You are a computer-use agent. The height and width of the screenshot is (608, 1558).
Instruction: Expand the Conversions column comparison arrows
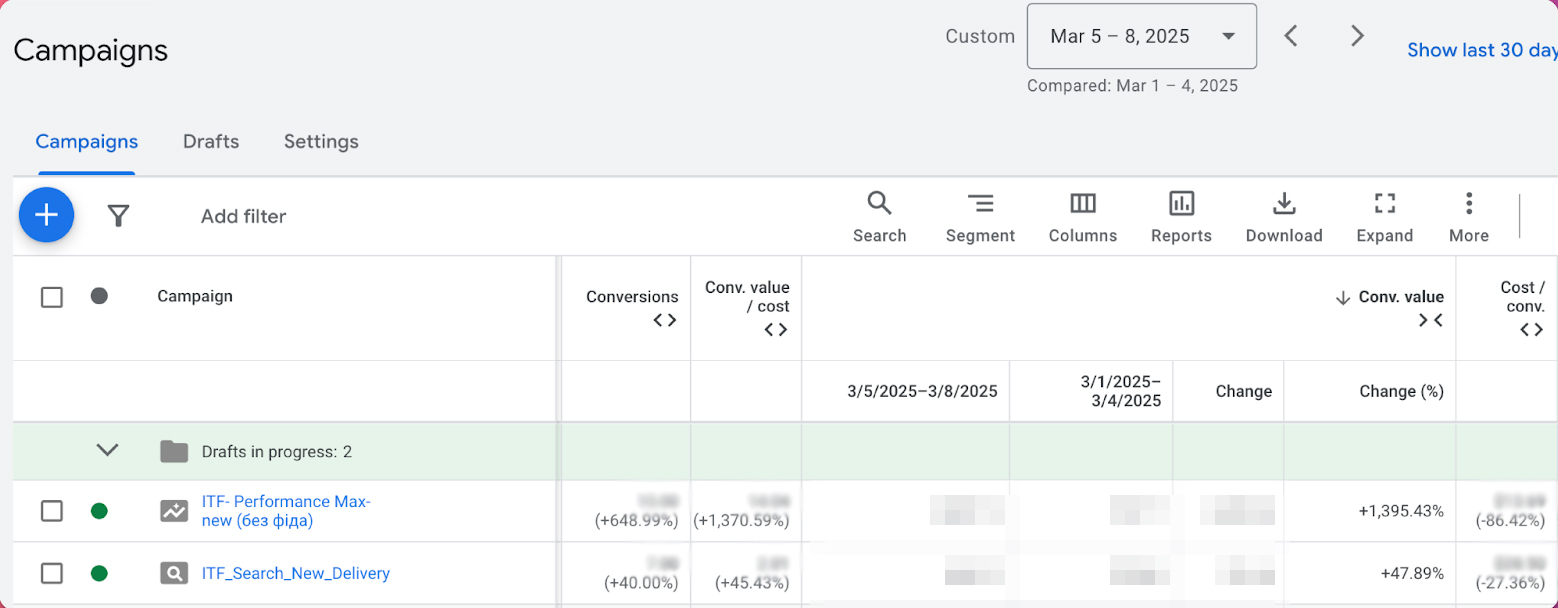[x=665, y=320]
